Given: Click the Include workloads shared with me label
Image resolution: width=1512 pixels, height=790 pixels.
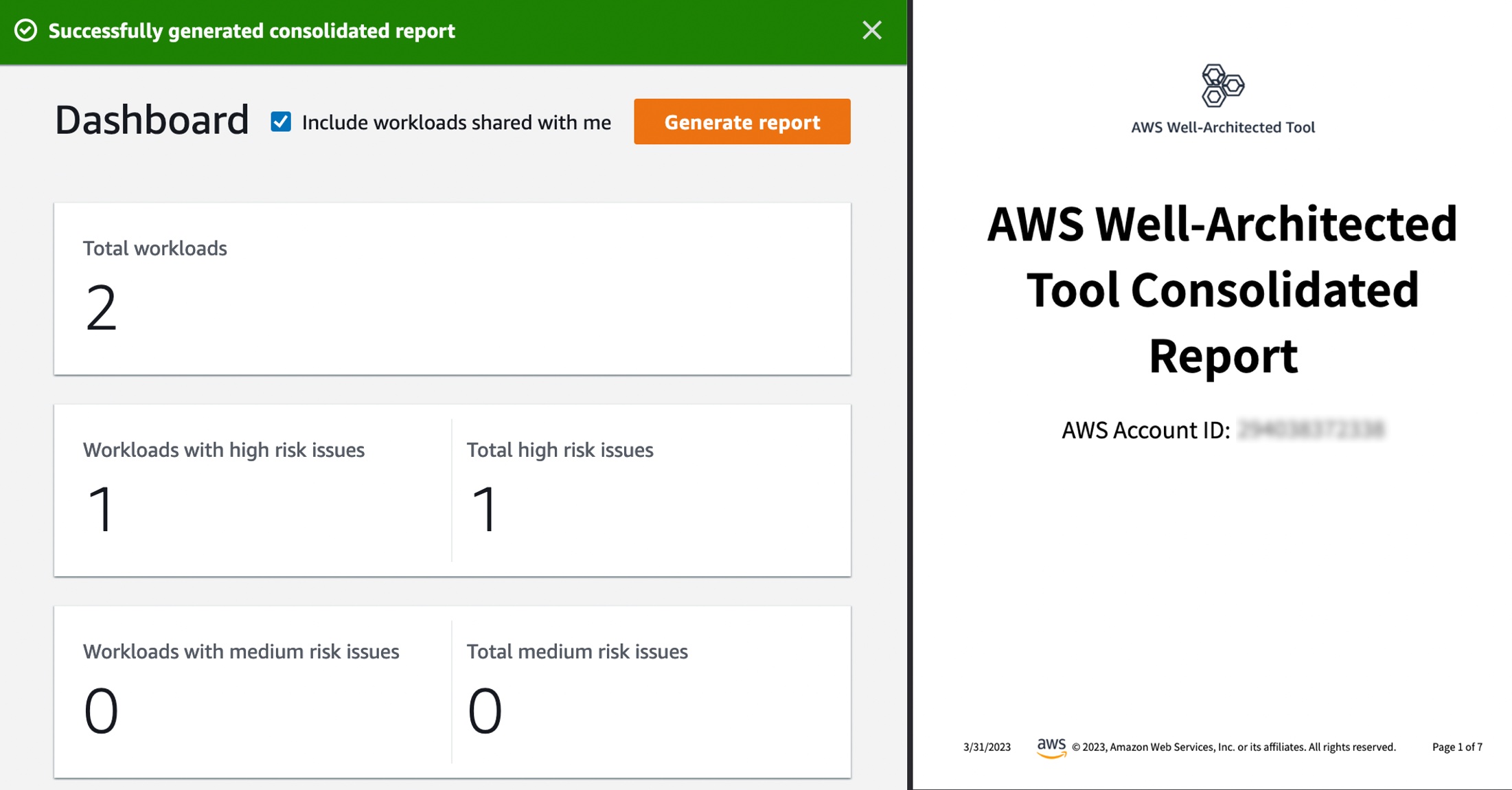Looking at the screenshot, I should click(456, 122).
